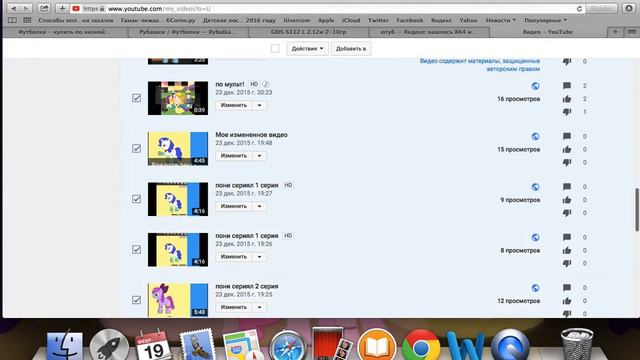Expand arrow beside Изменить for 'по мульт!'
640x360 pixels.
point(260,105)
